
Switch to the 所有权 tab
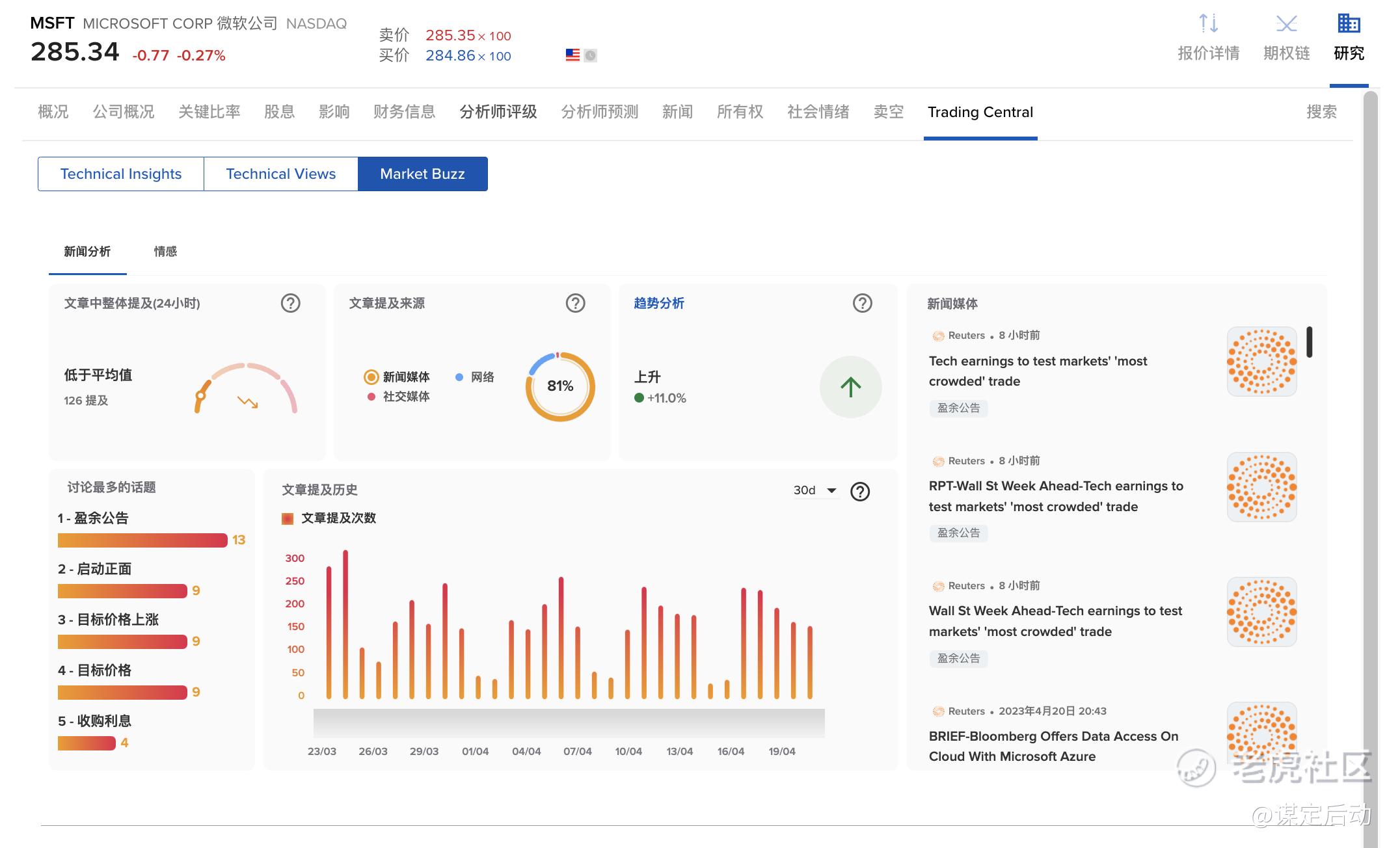point(740,112)
